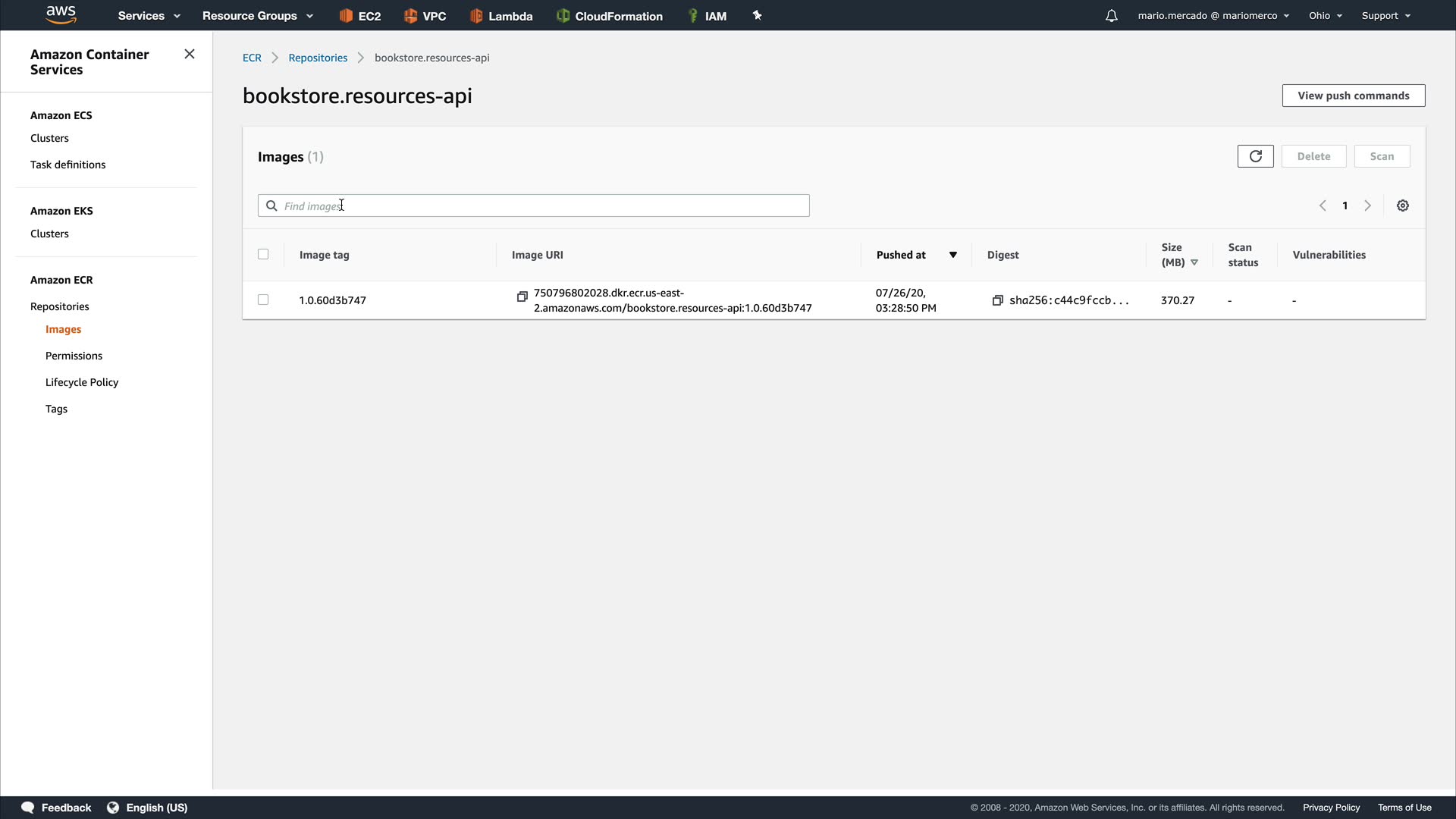Click the AWS logo home icon
This screenshot has width=1456, height=819.
point(61,14)
